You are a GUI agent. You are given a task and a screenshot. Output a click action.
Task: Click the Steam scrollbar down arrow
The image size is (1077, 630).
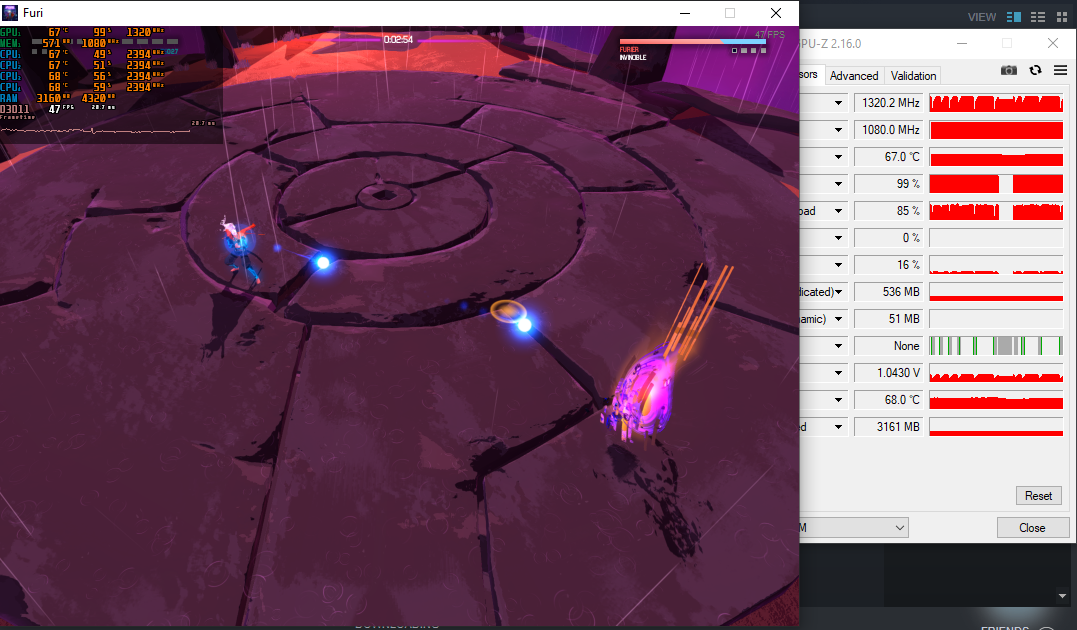point(1063,596)
